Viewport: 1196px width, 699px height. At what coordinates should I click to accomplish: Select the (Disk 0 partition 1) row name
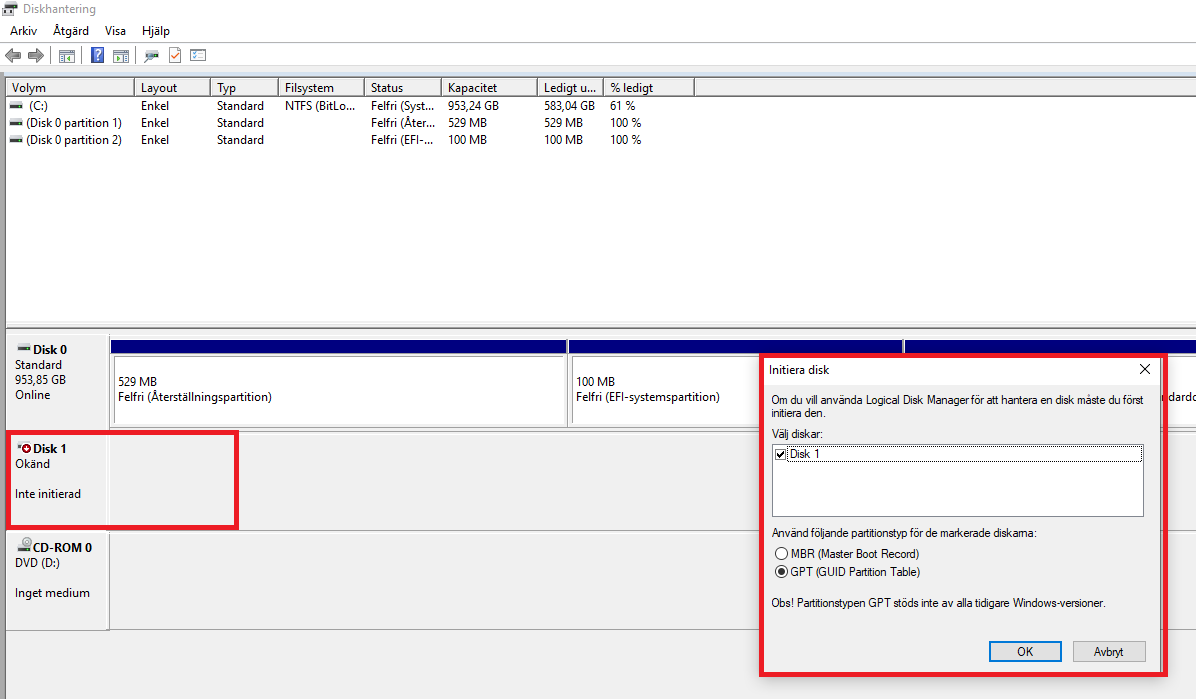pyautogui.click(x=74, y=123)
